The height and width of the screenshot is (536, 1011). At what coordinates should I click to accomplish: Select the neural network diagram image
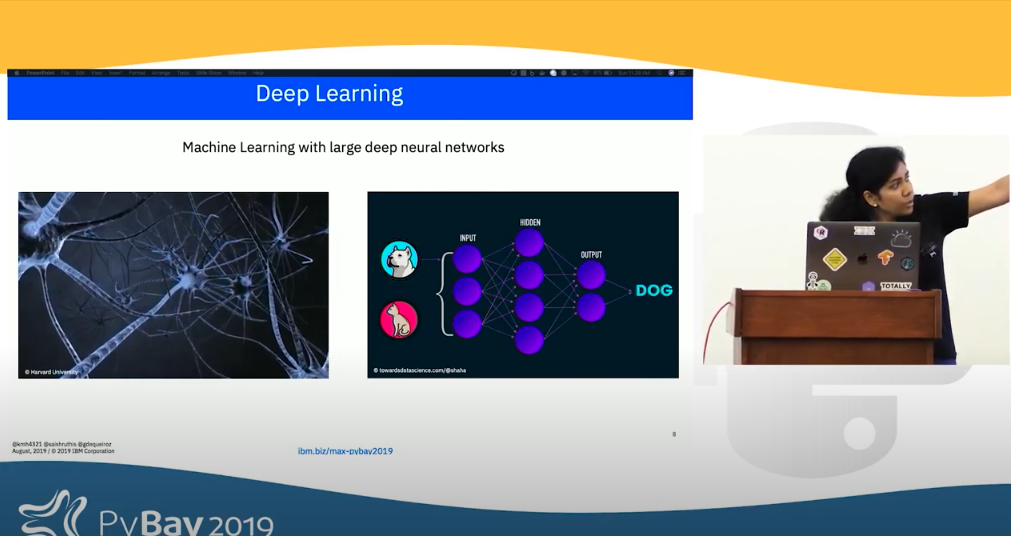[x=522, y=285]
